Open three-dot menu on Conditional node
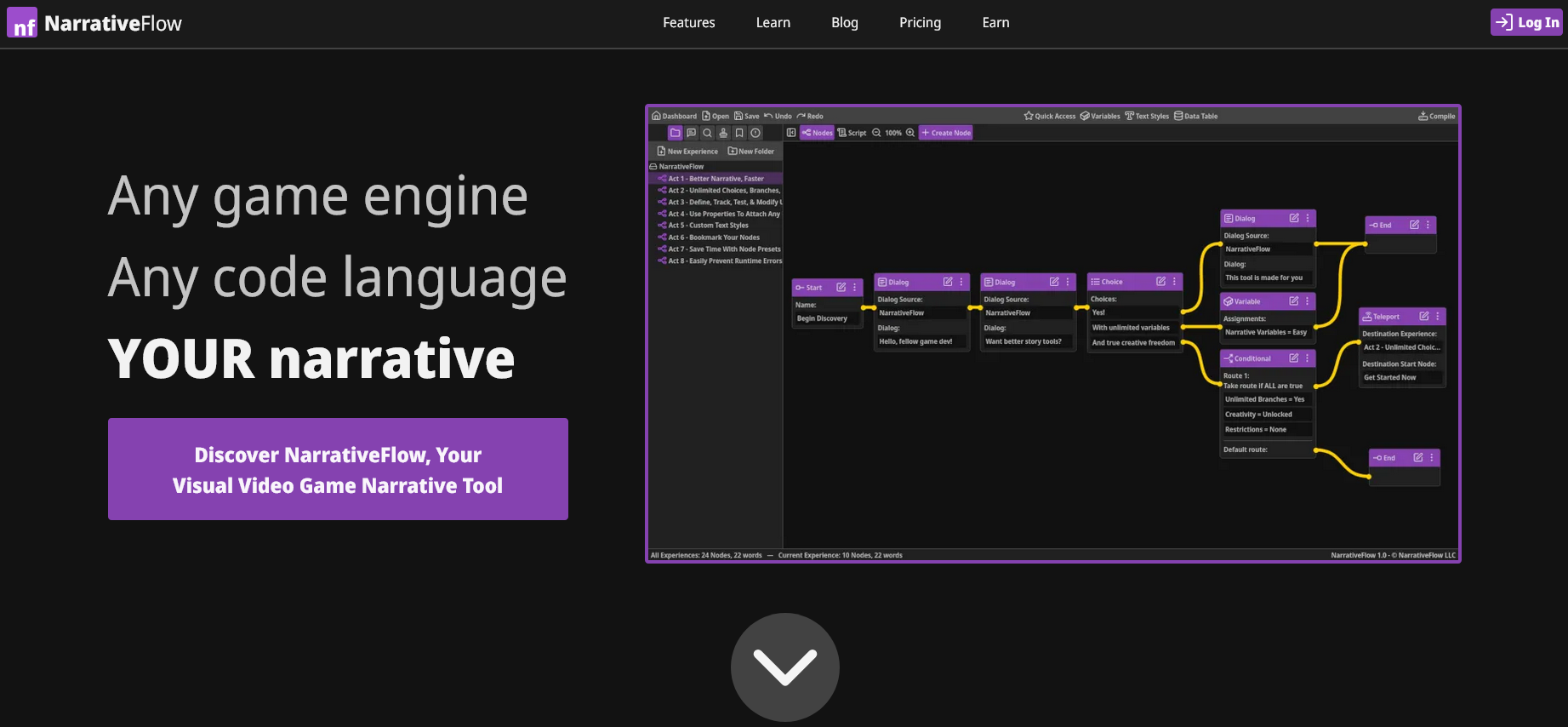Image resolution: width=1568 pixels, height=727 pixels. [x=1308, y=358]
